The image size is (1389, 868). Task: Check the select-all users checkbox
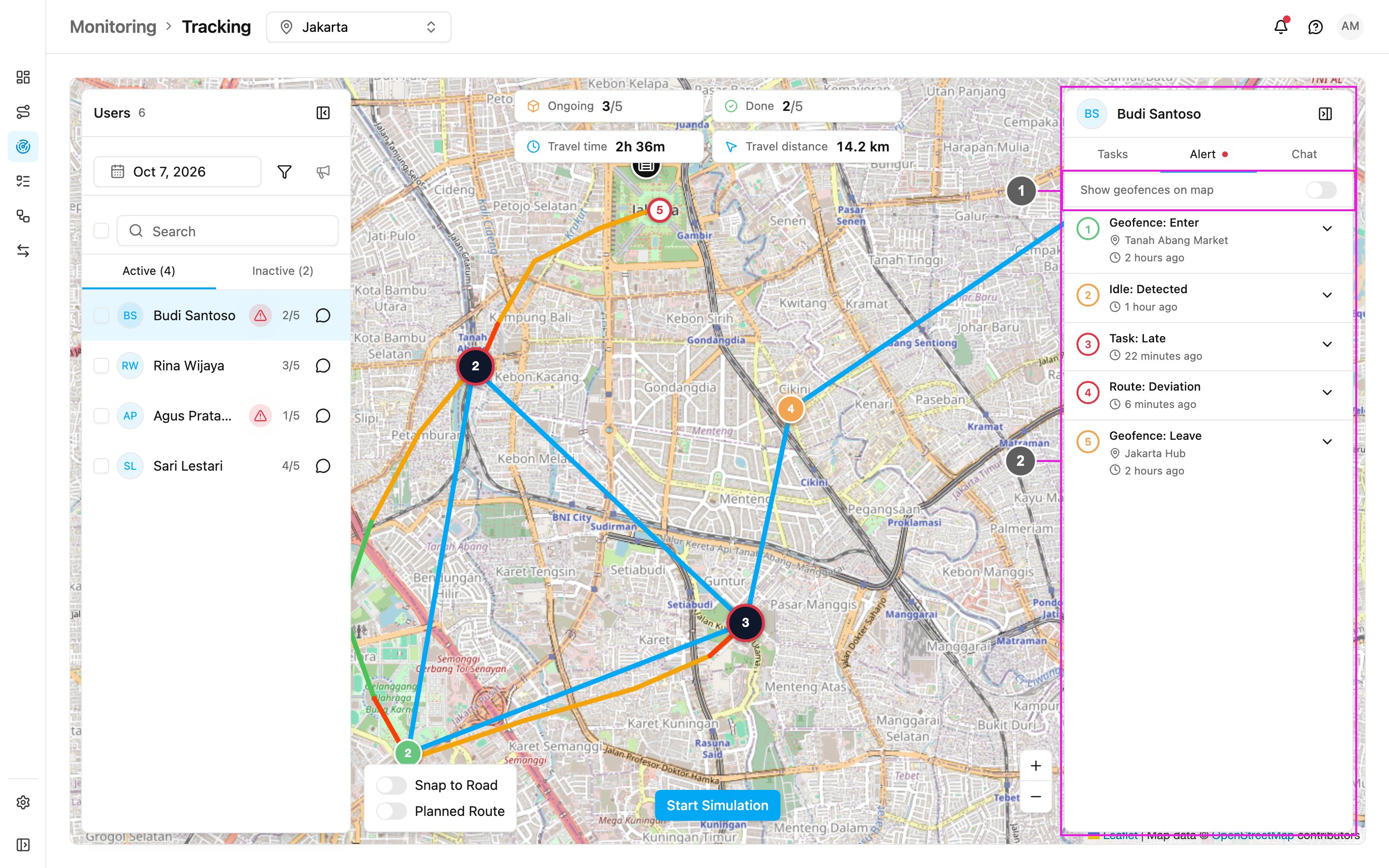[102, 231]
